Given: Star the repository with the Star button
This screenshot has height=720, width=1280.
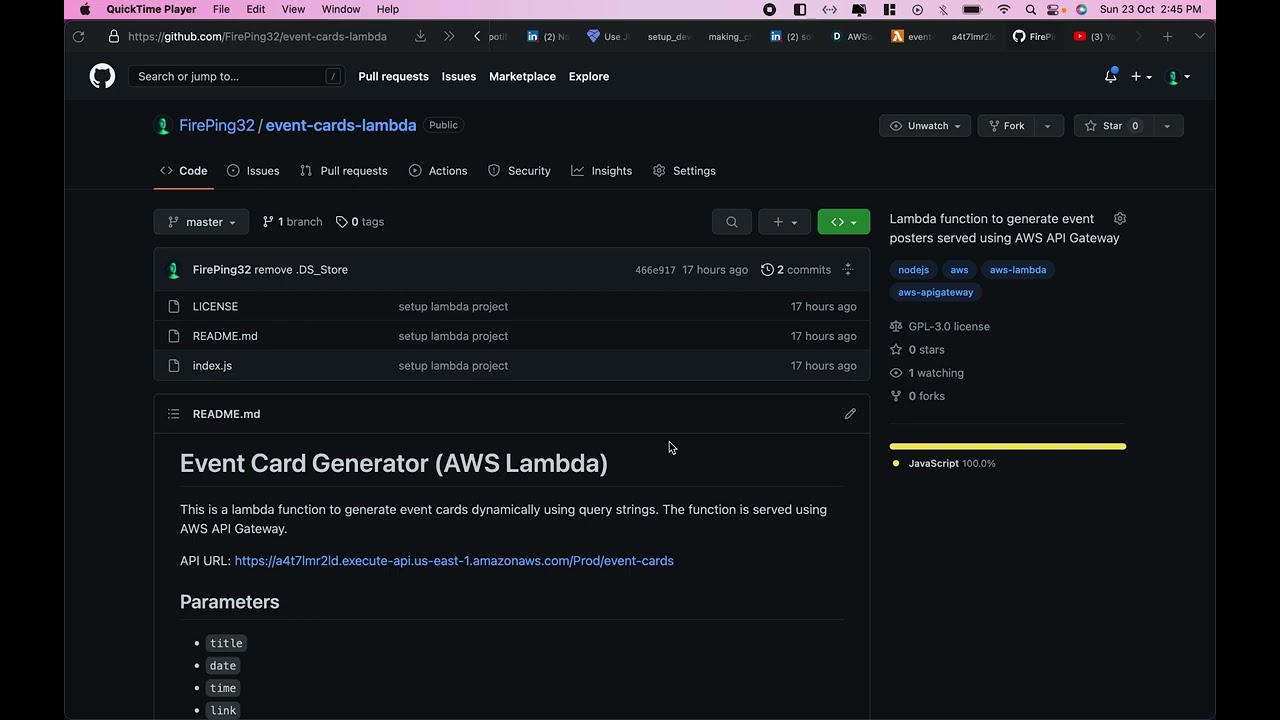Looking at the screenshot, I should (x=1113, y=126).
